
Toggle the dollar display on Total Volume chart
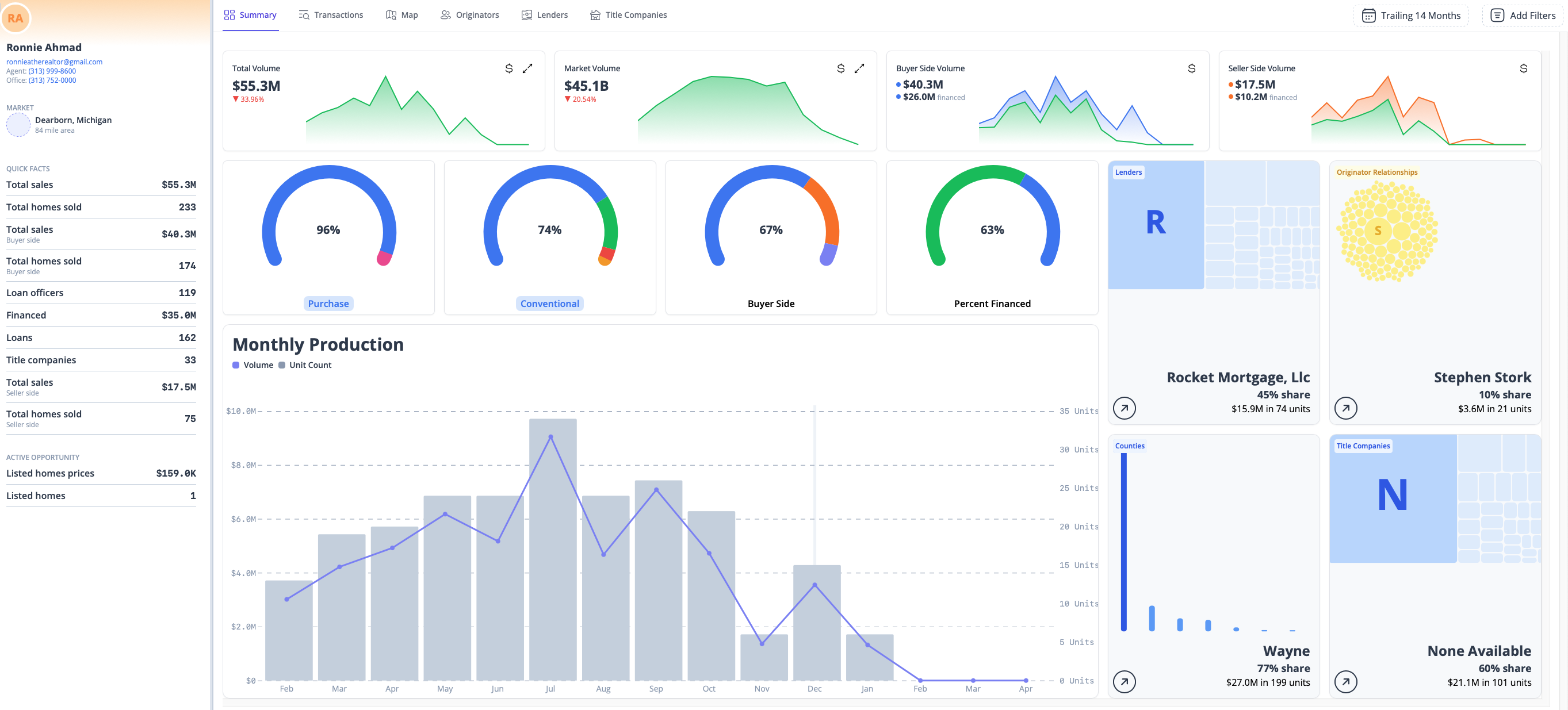(510, 68)
